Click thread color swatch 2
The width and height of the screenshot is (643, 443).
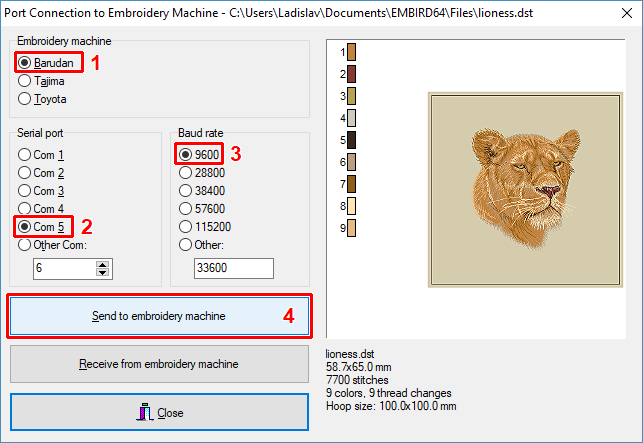click(351, 74)
